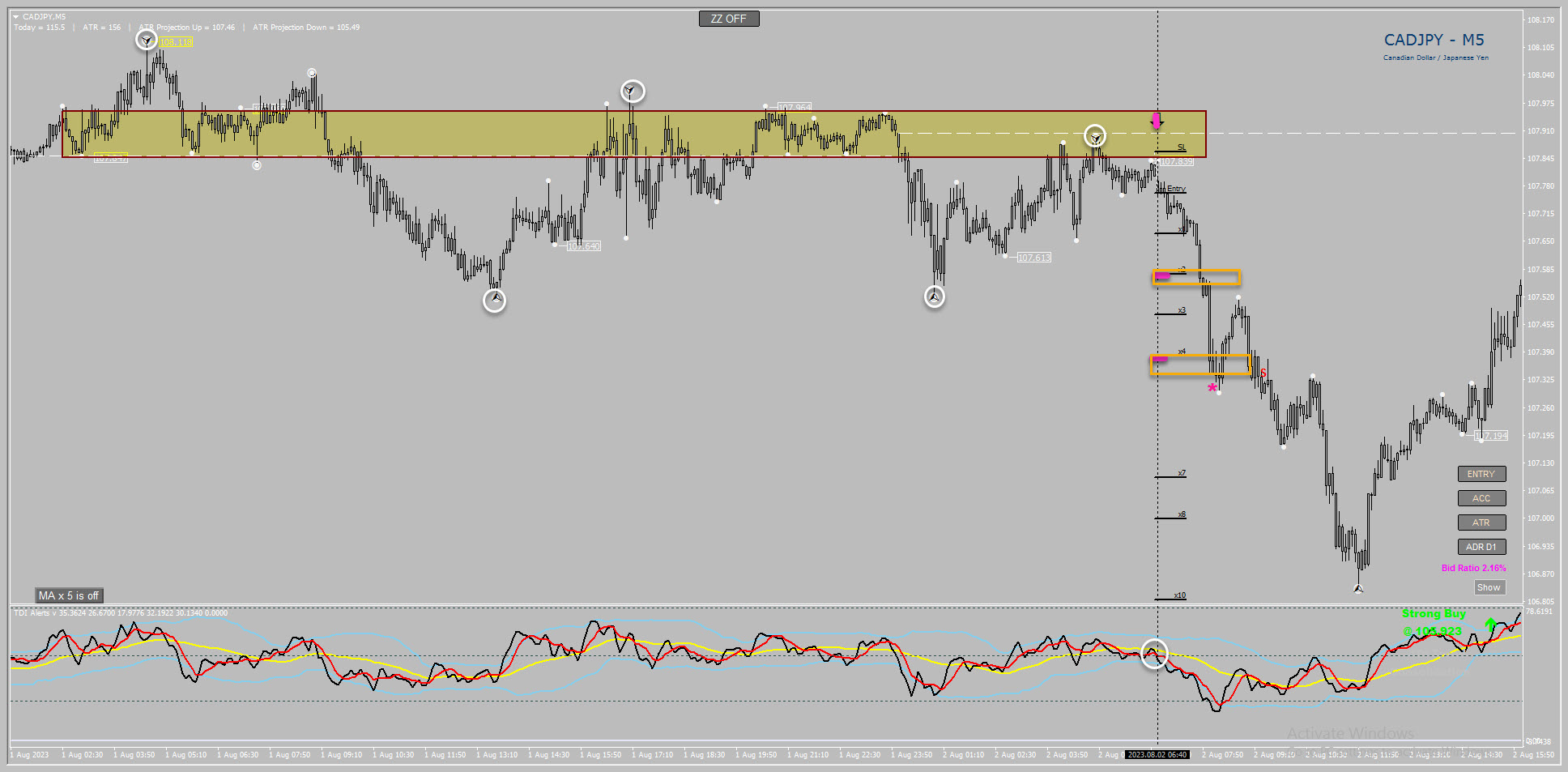
Task: Click the 'Canadian Dollar / Japanese Yen' subtitle
Action: (1436, 58)
